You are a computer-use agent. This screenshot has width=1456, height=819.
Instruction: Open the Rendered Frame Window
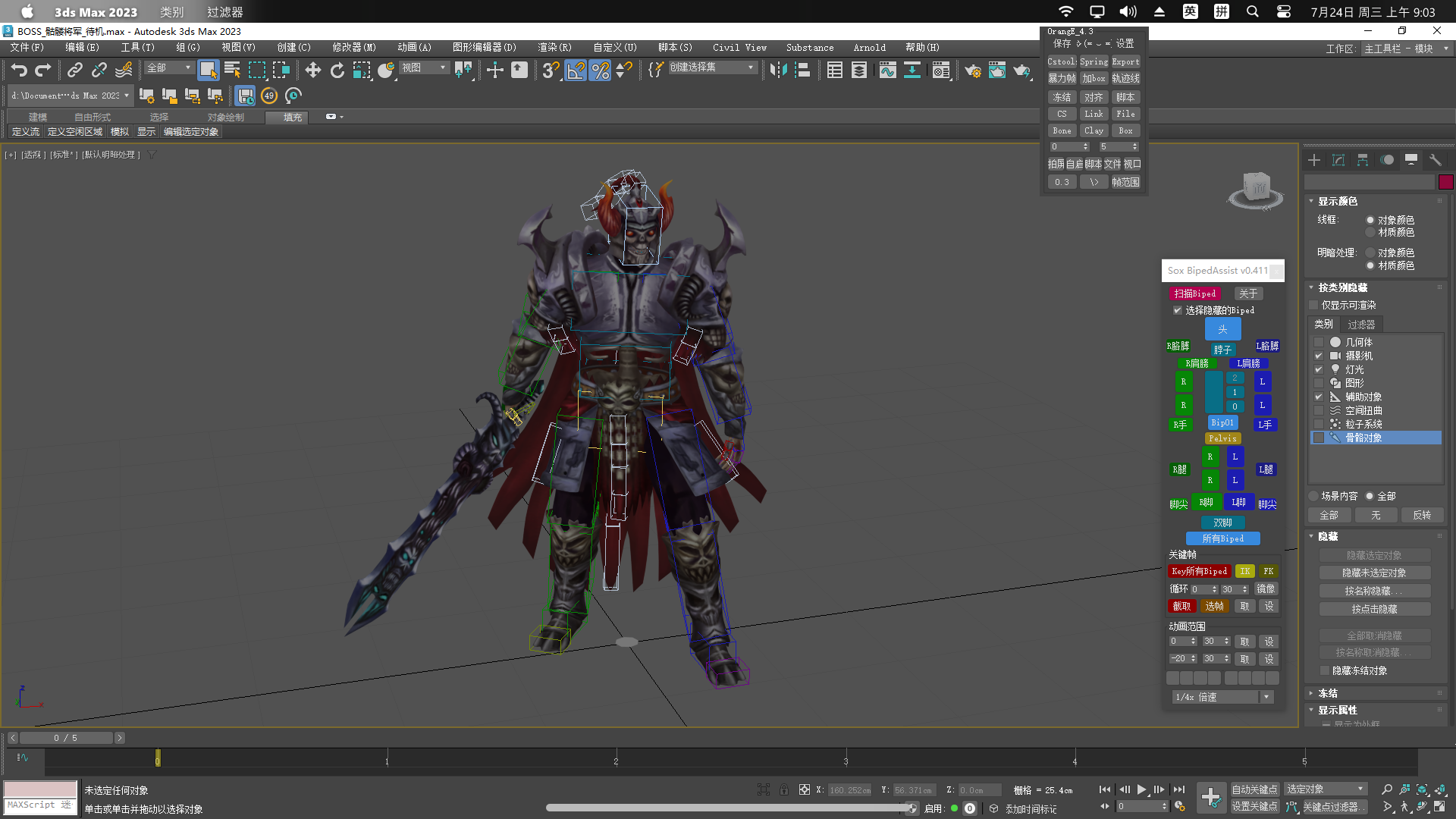[997, 71]
